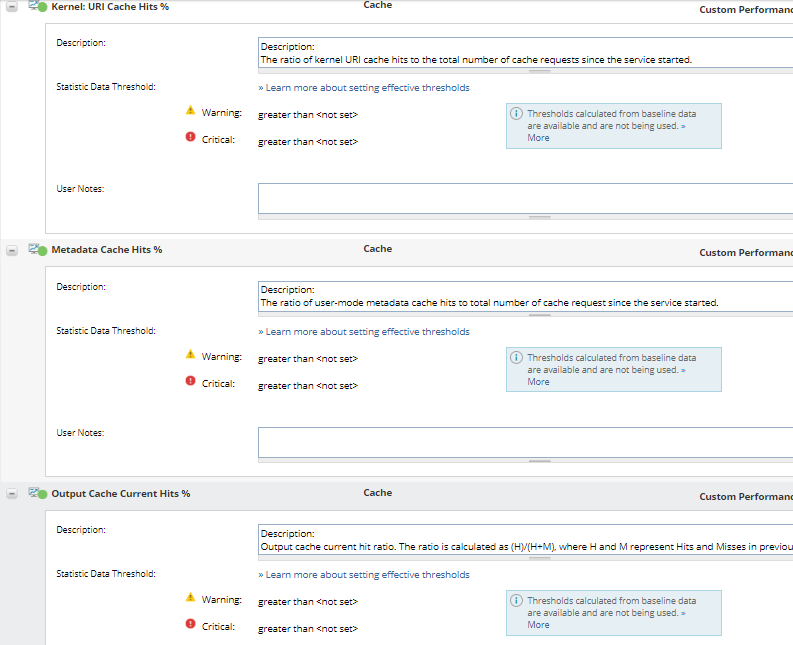Click User Notes field for Metadata Cache
The image size is (793, 645).
(x=525, y=441)
